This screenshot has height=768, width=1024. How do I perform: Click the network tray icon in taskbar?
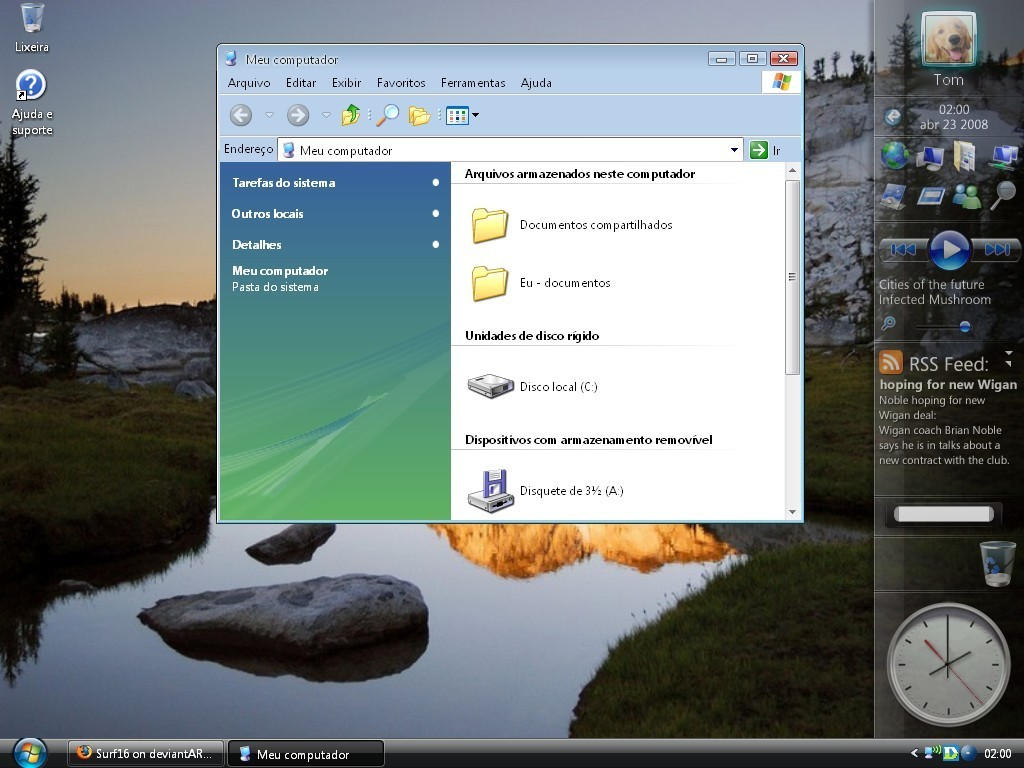coord(932,753)
